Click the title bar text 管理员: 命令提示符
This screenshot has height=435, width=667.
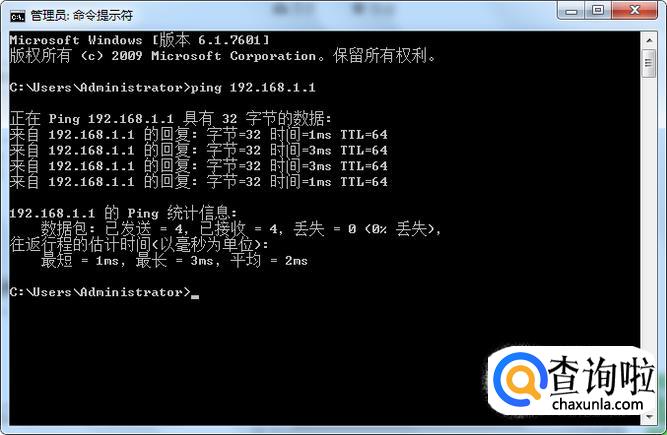click(x=82, y=16)
